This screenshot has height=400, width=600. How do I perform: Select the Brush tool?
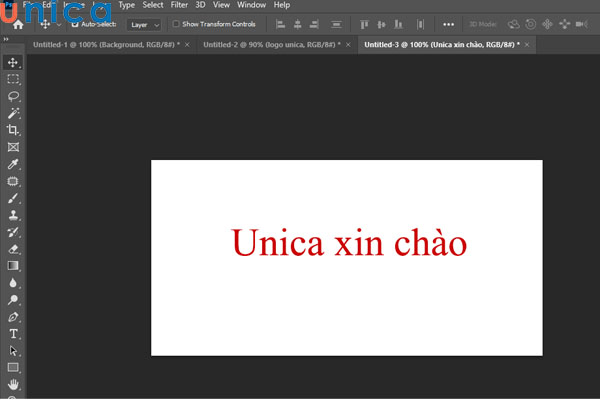tap(13, 198)
